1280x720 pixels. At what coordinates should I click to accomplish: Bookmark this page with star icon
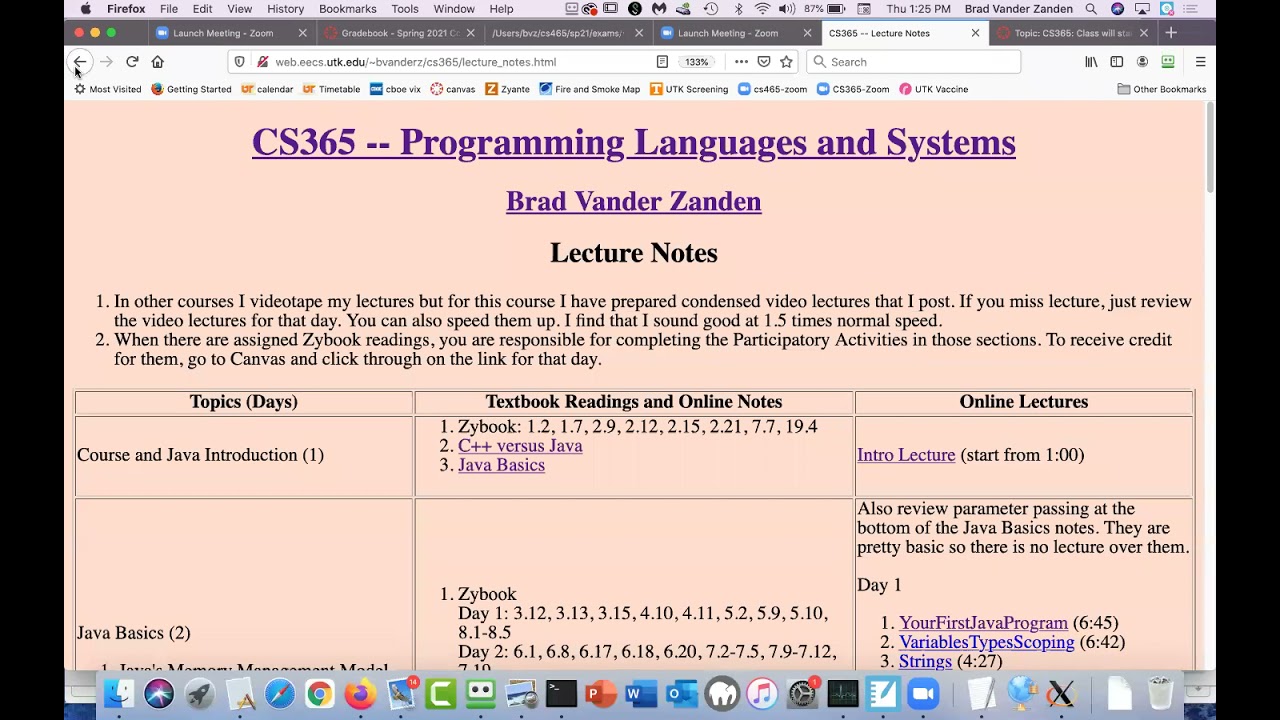tap(787, 62)
